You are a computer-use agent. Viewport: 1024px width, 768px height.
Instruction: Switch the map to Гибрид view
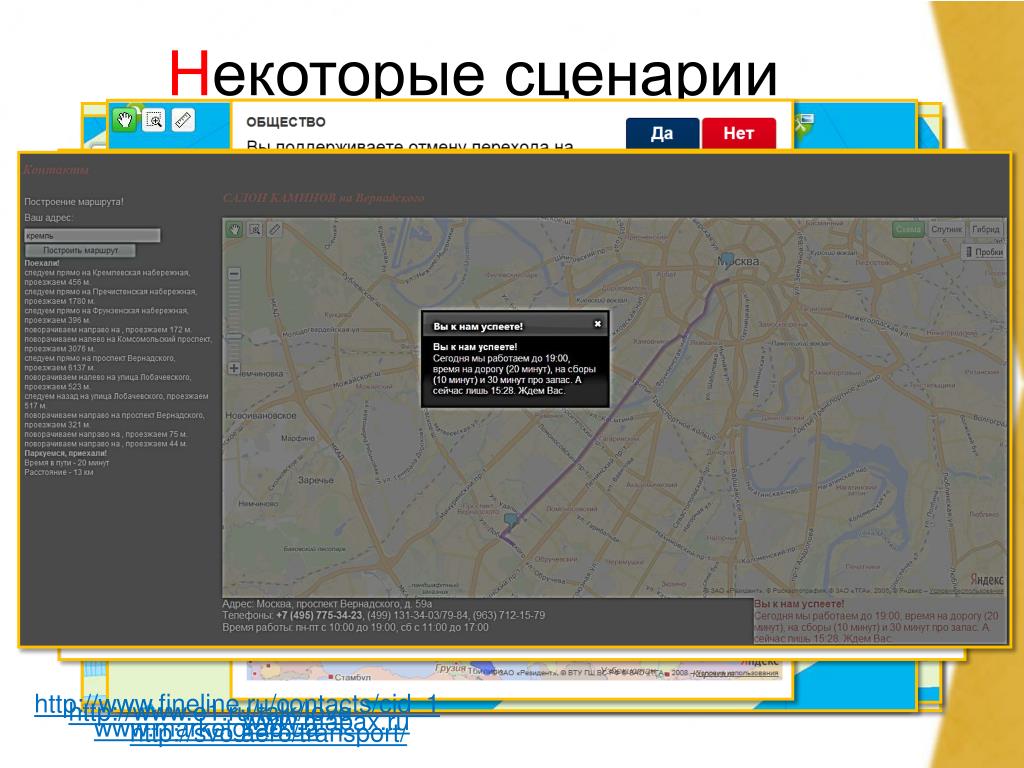coord(985,229)
